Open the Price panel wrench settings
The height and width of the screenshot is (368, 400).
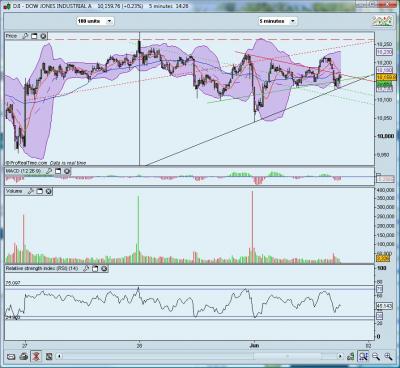[x=26, y=36]
